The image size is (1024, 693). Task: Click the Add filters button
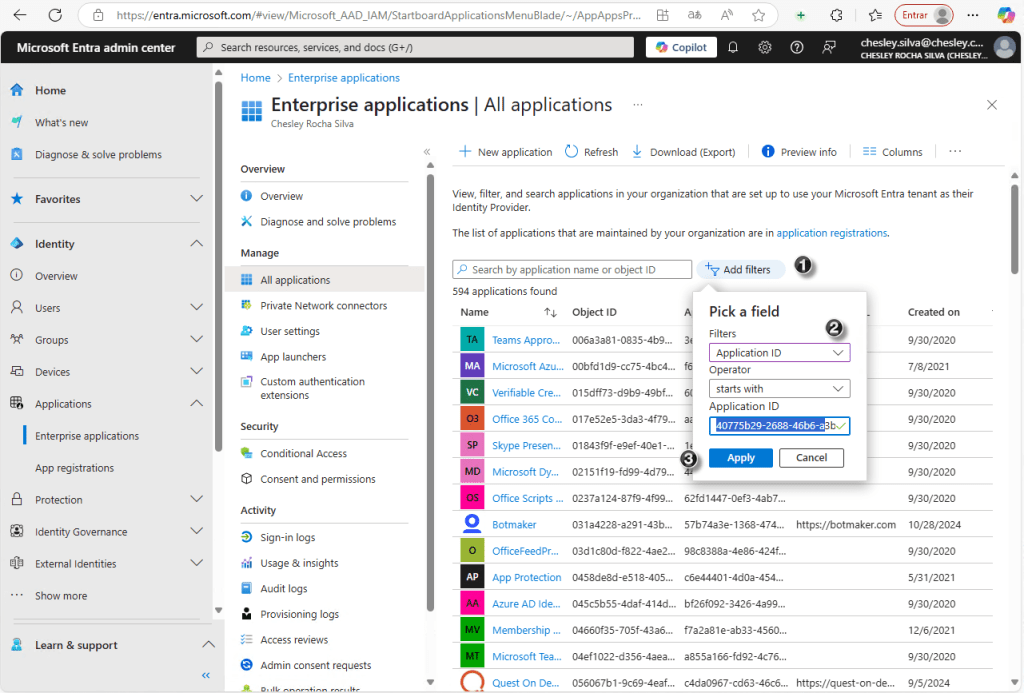coord(741,270)
